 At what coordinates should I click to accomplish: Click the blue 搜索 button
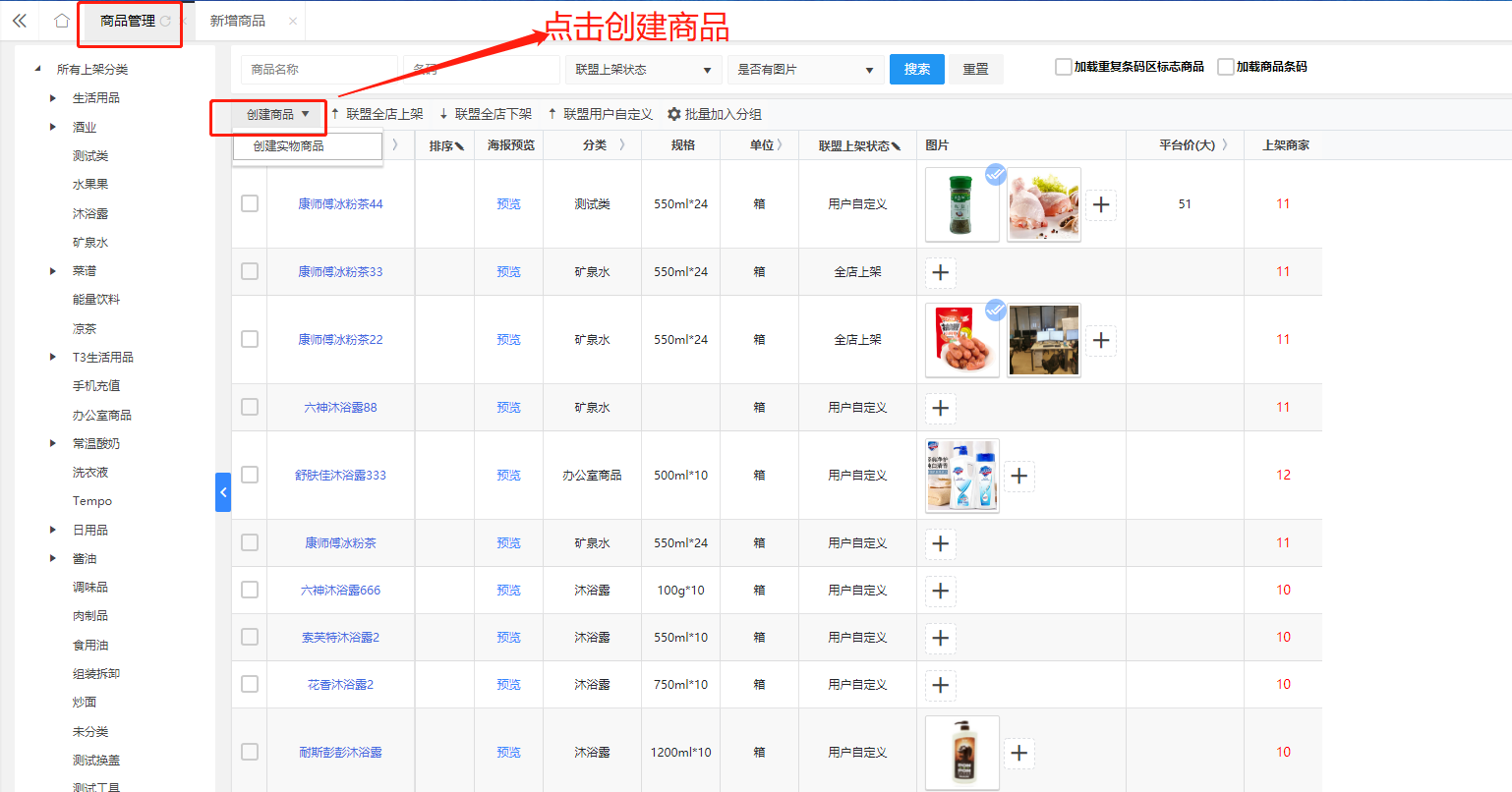click(x=916, y=69)
